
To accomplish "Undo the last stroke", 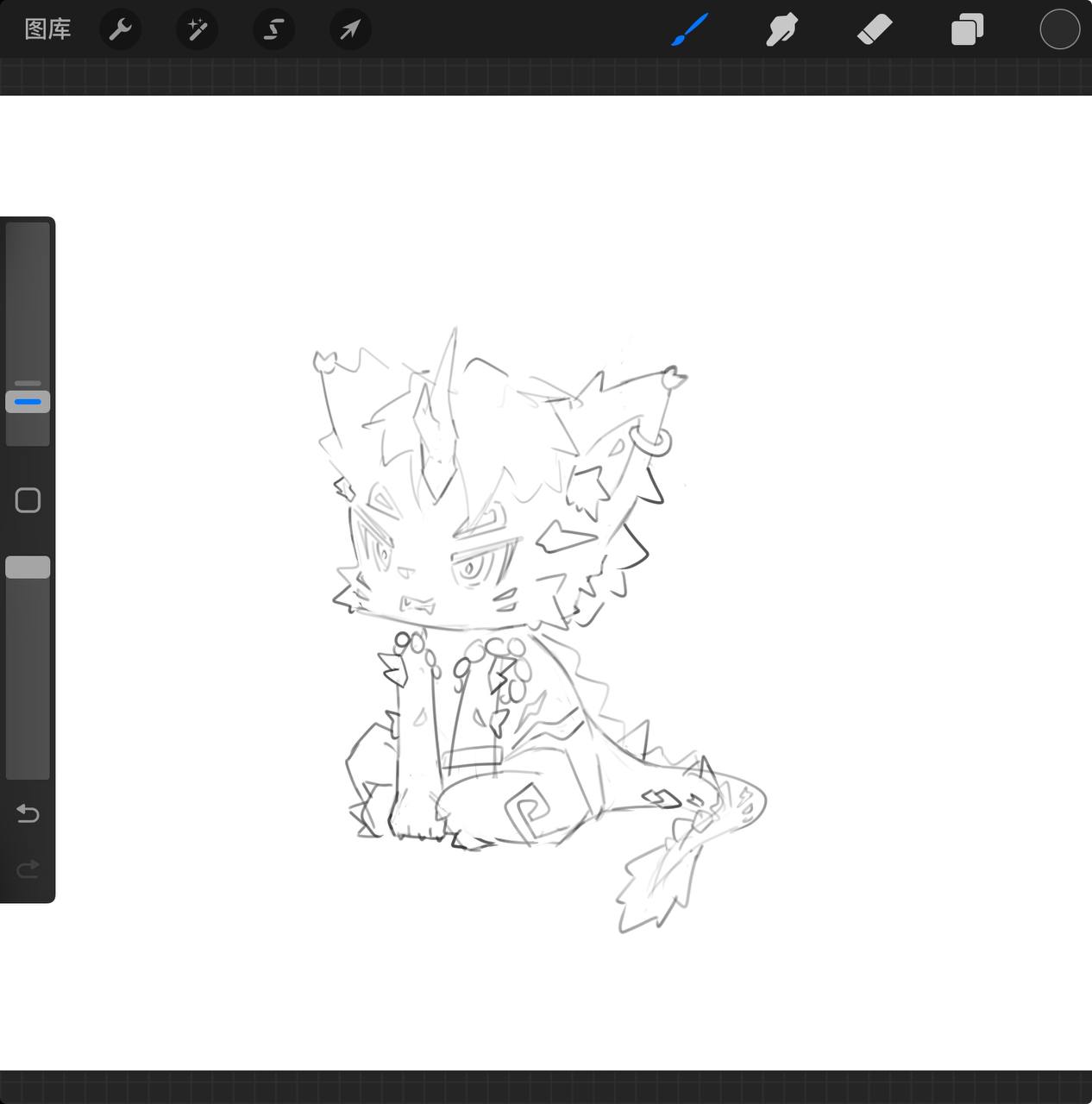I will pyautogui.click(x=28, y=813).
